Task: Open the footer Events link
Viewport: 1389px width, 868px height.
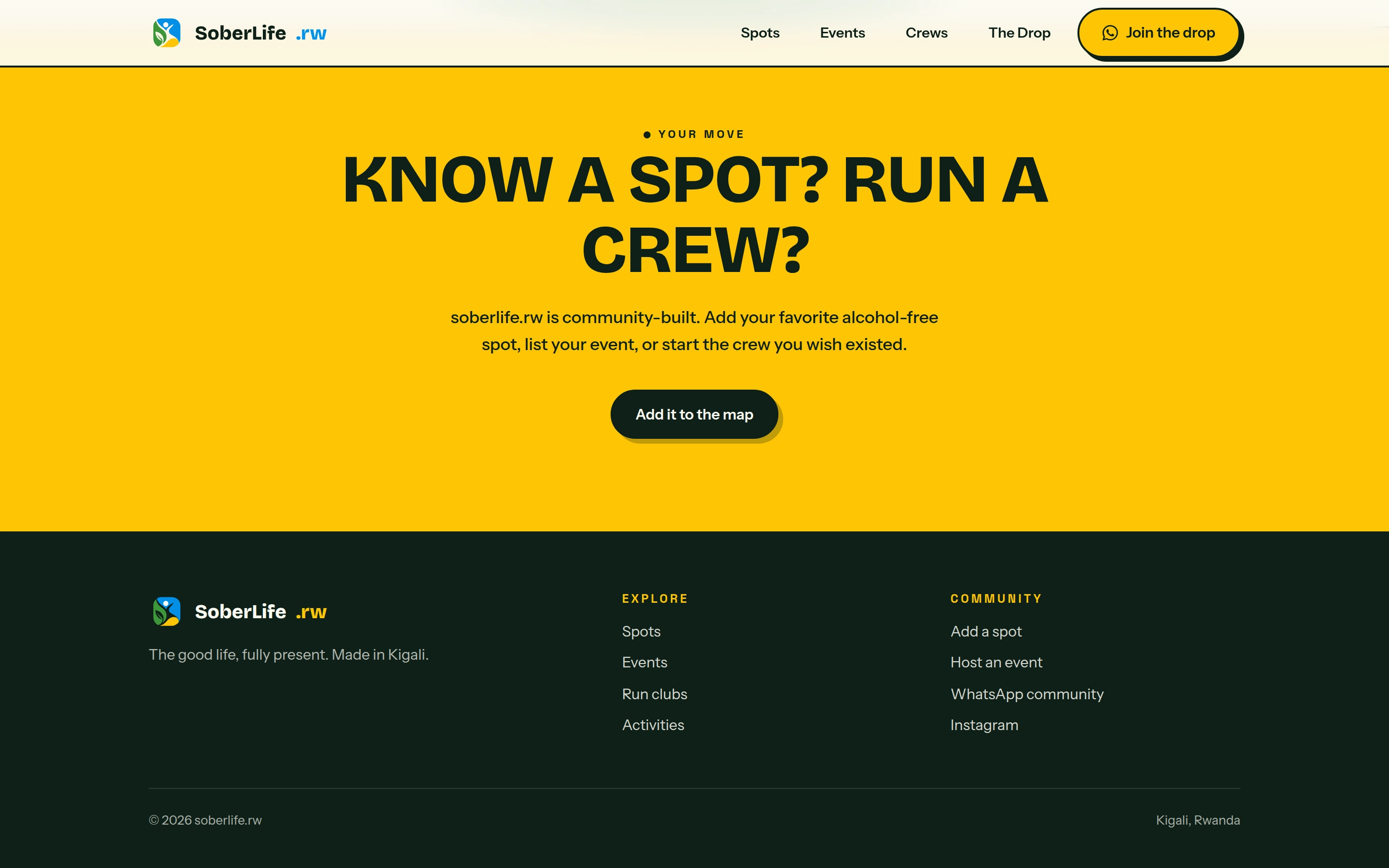Action: (x=644, y=663)
